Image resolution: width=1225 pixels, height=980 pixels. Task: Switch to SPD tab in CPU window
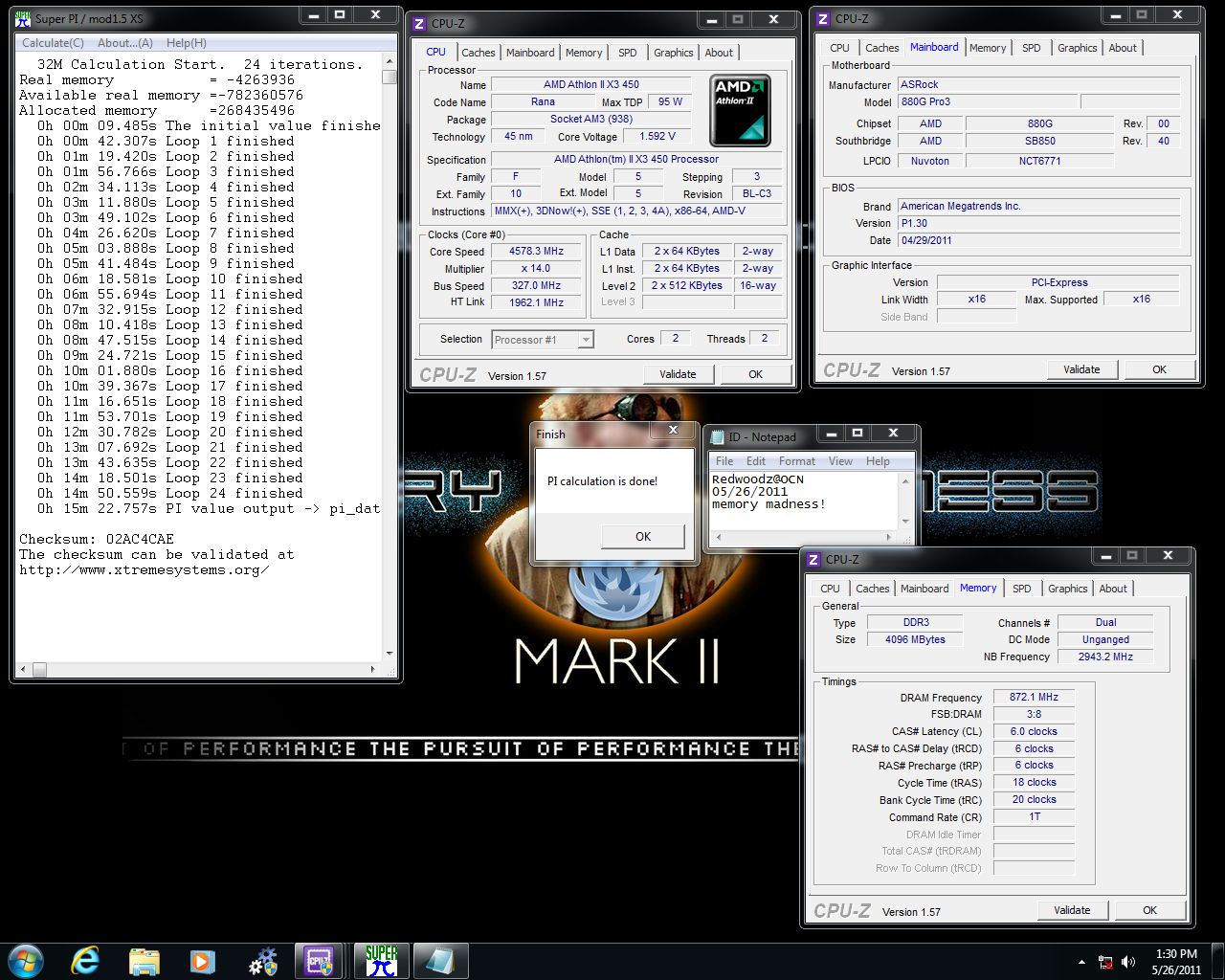pyautogui.click(x=627, y=53)
